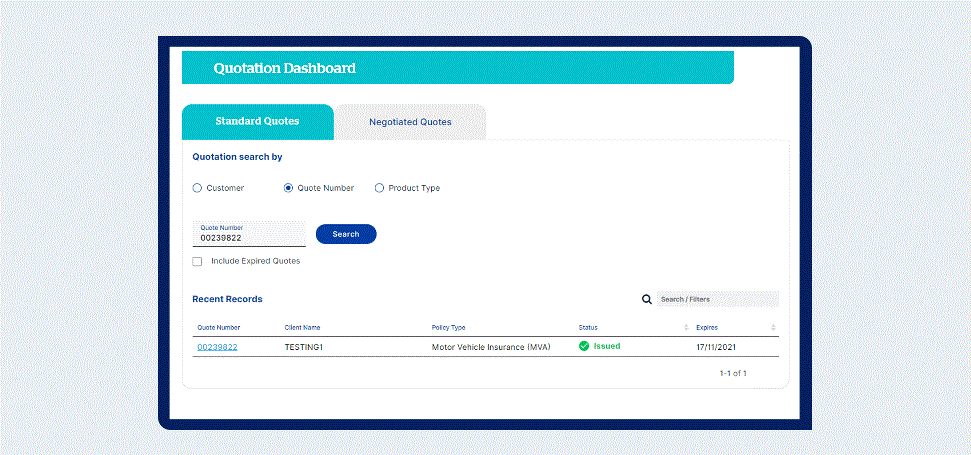This screenshot has width=971, height=455.
Task: Click the Status column header
Action: click(x=588, y=327)
